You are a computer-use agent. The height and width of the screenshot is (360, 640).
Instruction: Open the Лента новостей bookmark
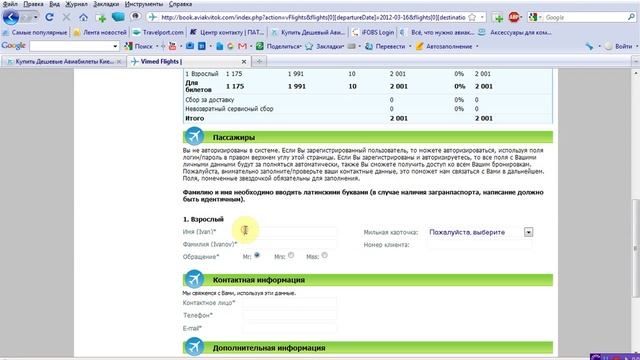[x=100, y=32]
